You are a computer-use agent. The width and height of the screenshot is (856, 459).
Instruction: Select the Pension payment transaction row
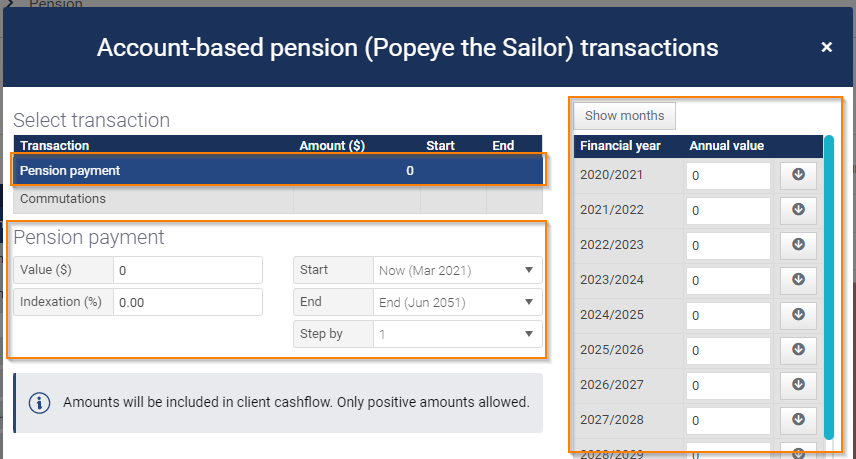click(278, 170)
